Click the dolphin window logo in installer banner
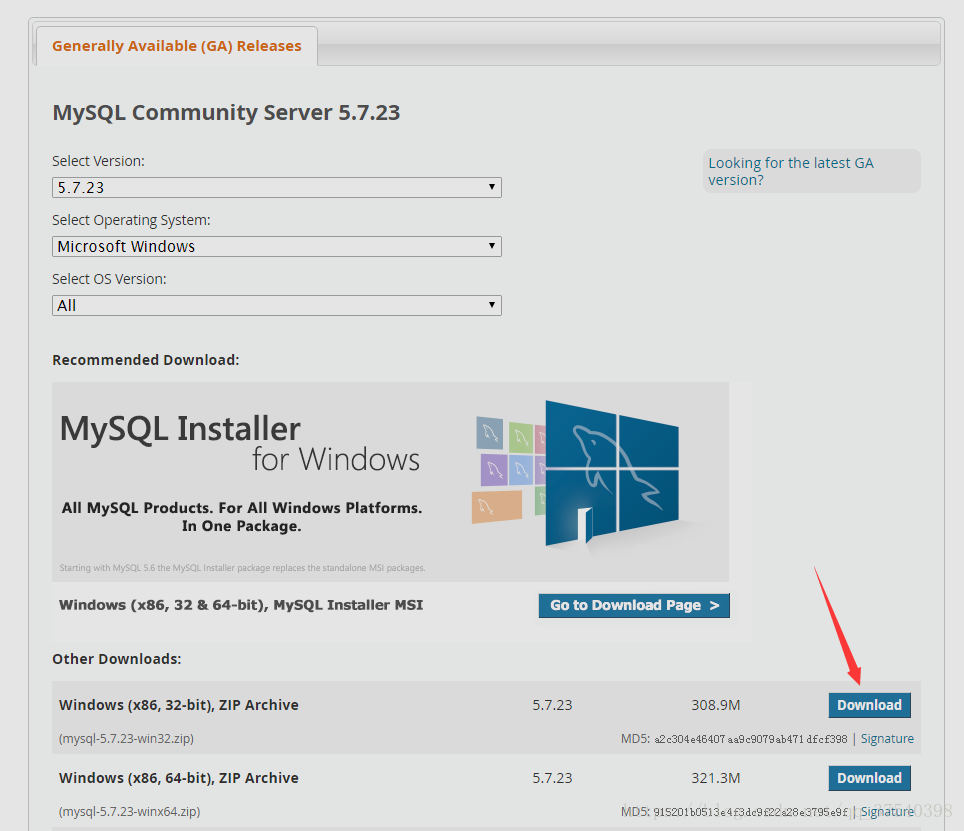 (x=612, y=473)
